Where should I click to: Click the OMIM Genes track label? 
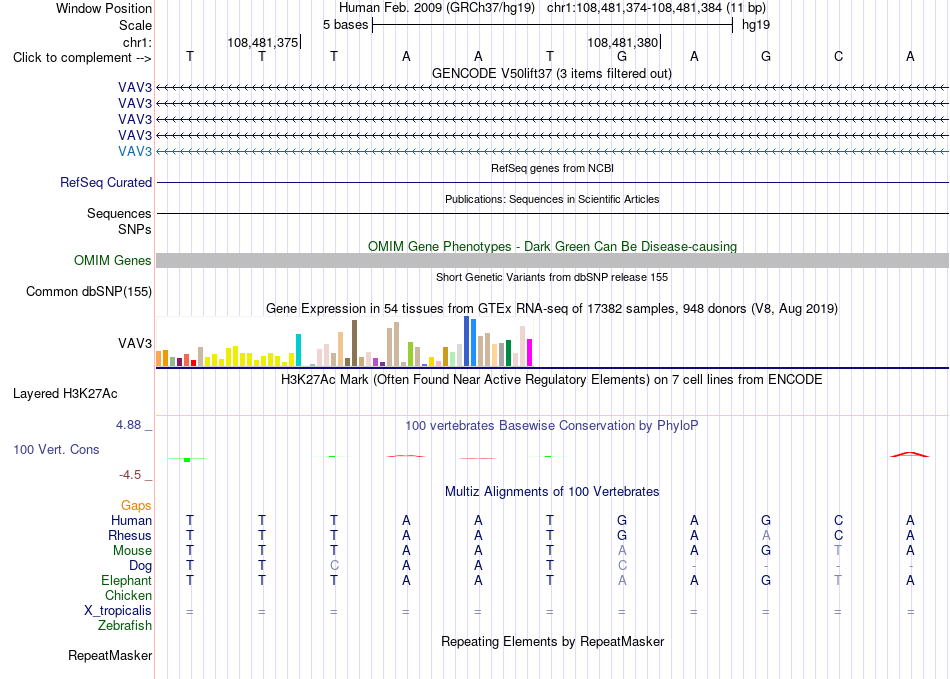(112, 260)
